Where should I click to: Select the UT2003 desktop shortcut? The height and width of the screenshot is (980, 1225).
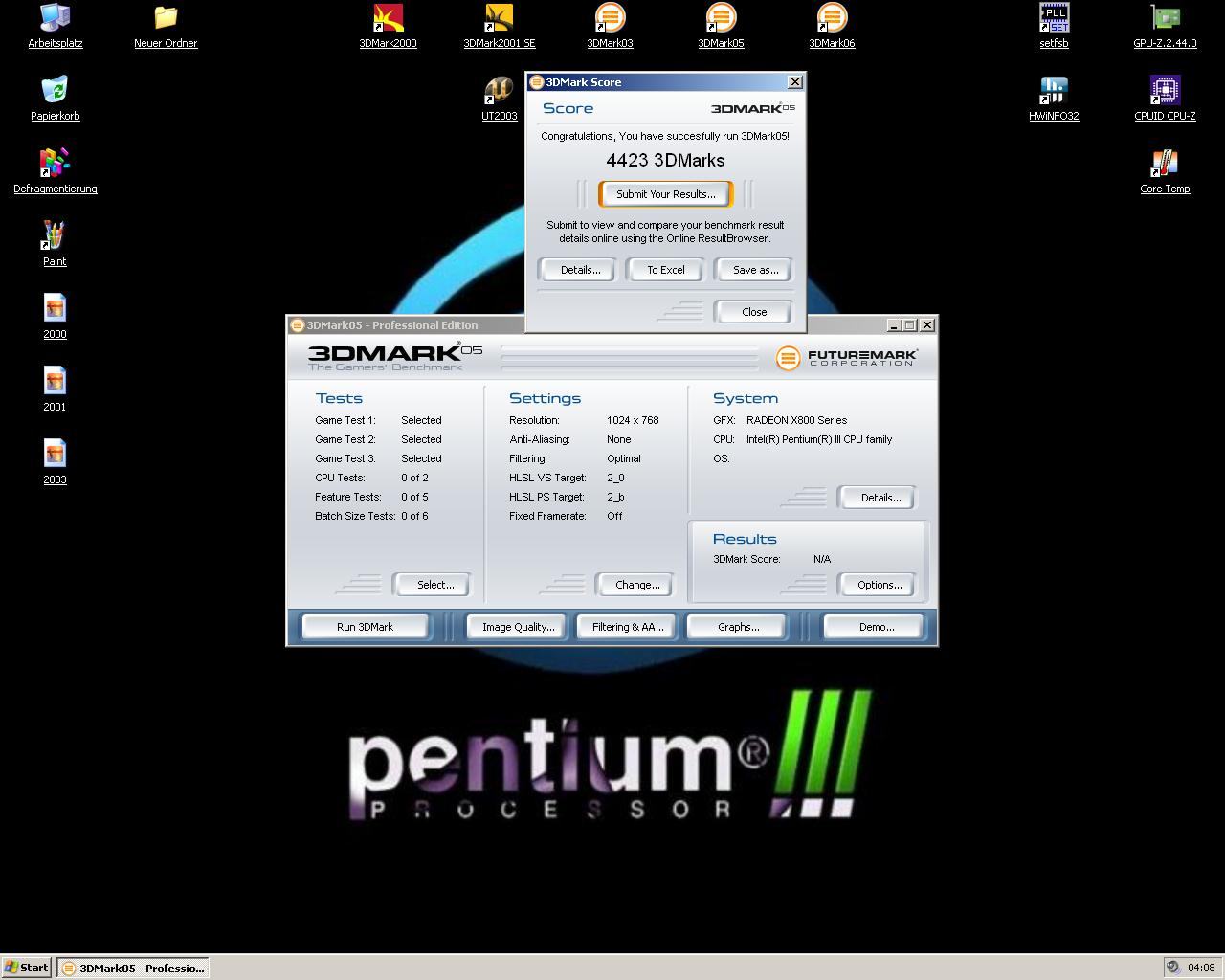pos(499,99)
